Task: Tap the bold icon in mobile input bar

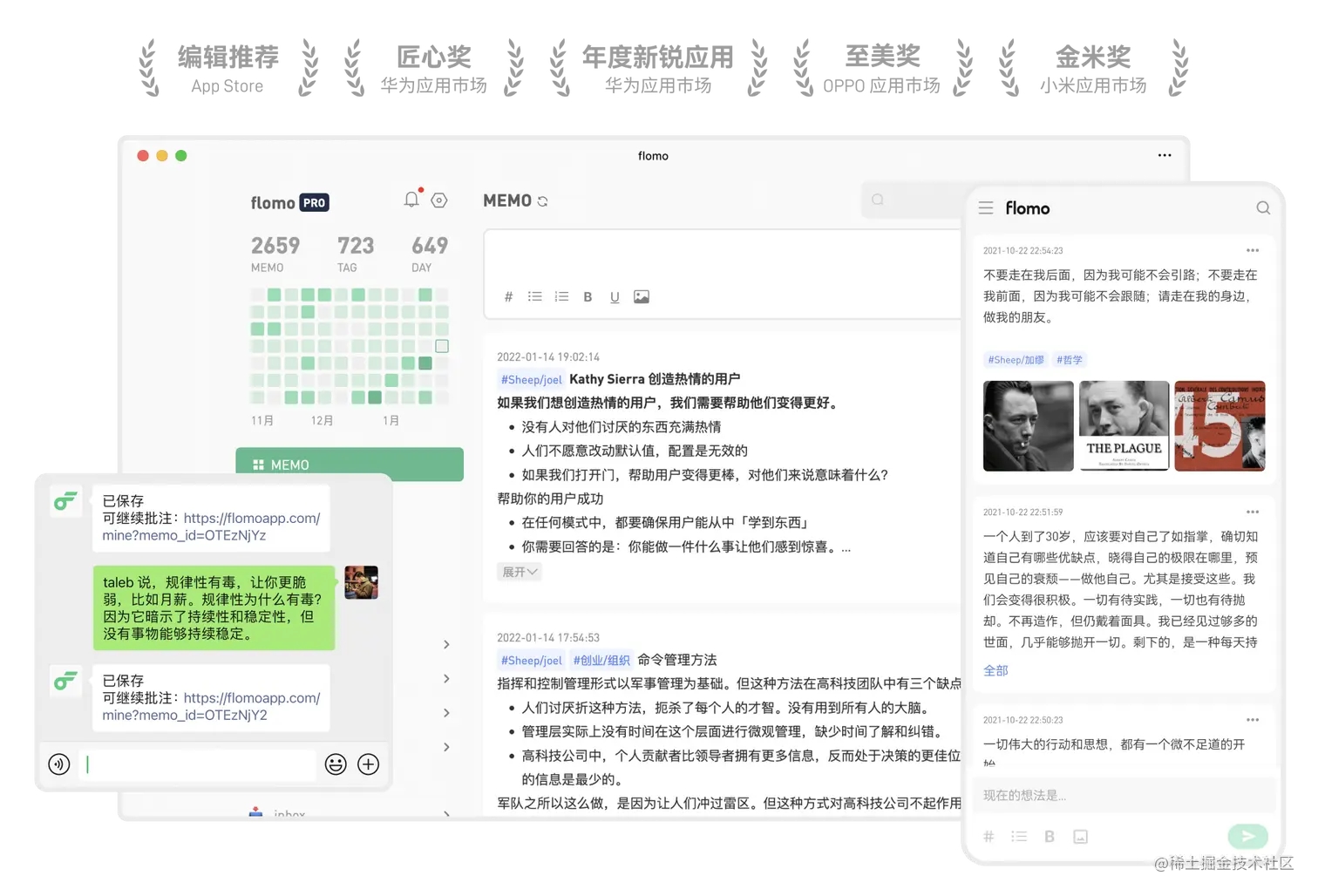Action: (x=1050, y=837)
